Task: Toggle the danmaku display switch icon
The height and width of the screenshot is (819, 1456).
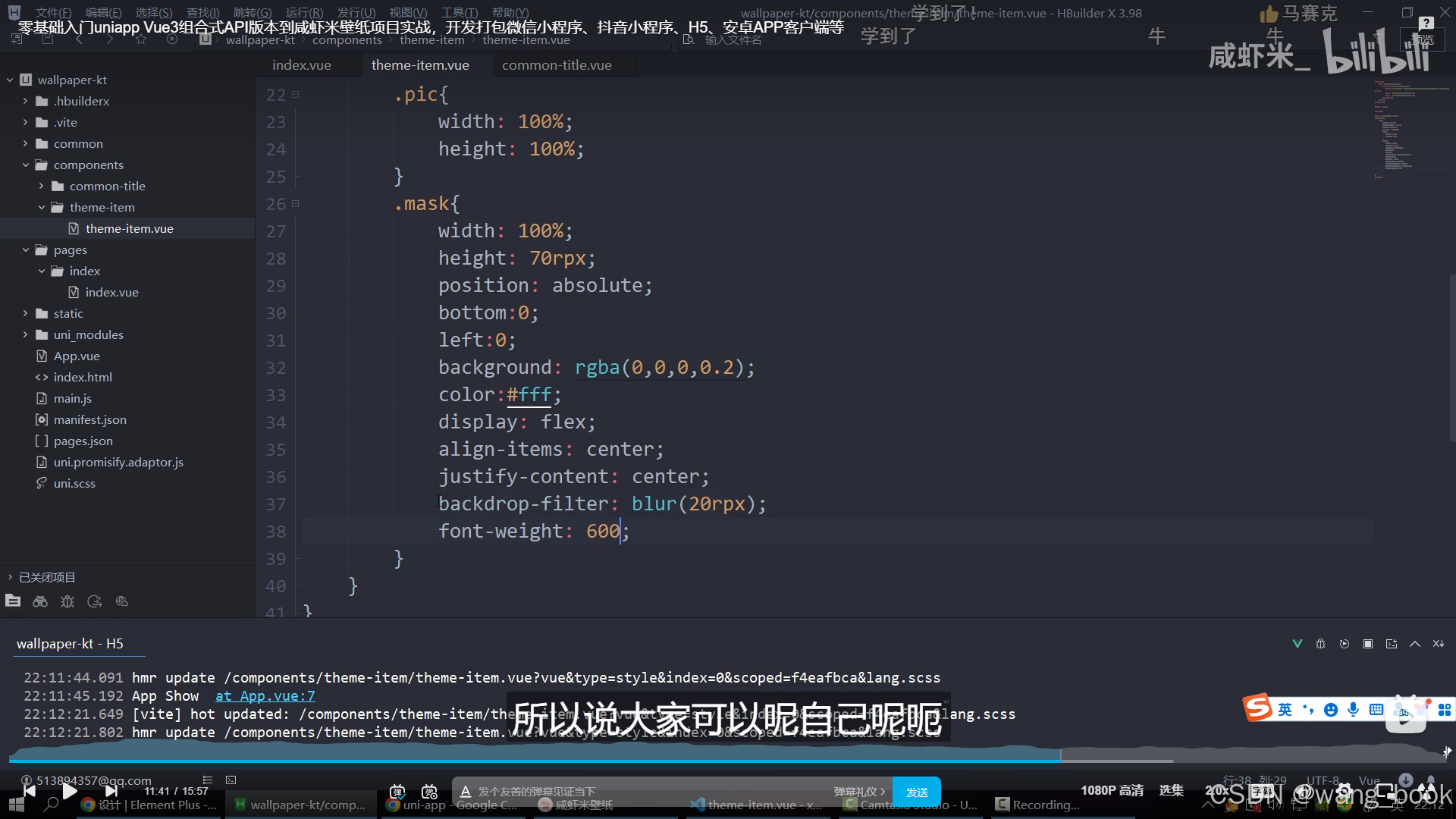Action: pyautogui.click(x=397, y=792)
